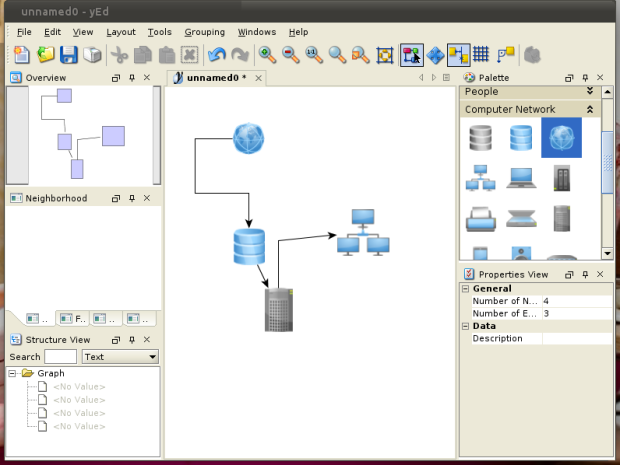Screen dimensions: 620x465
Task: Open the Layout menu
Action: point(121,32)
